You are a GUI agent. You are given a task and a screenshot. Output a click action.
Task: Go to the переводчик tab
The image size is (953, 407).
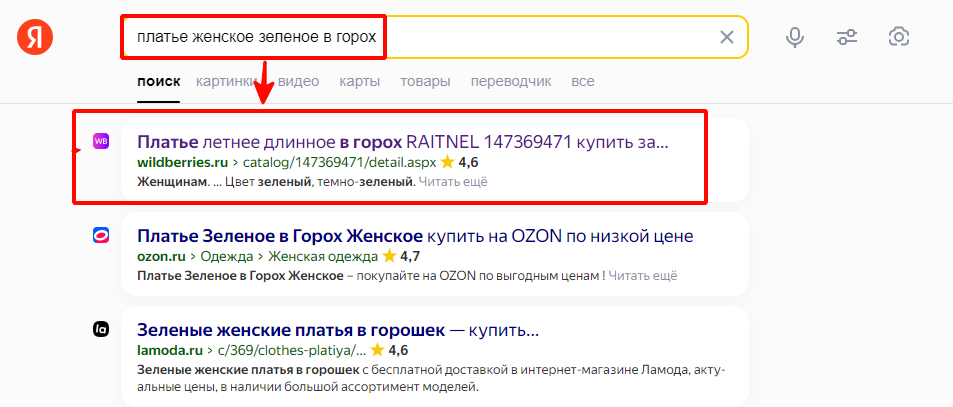(x=511, y=81)
